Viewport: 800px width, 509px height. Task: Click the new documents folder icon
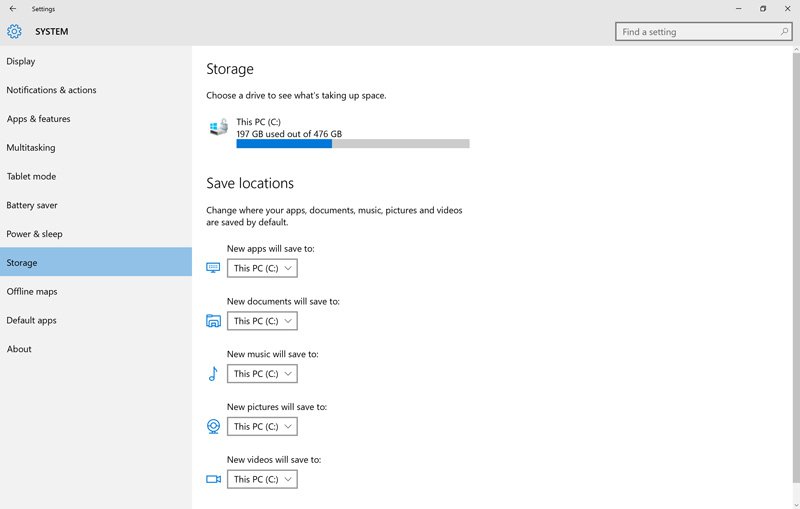pos(213,321)
